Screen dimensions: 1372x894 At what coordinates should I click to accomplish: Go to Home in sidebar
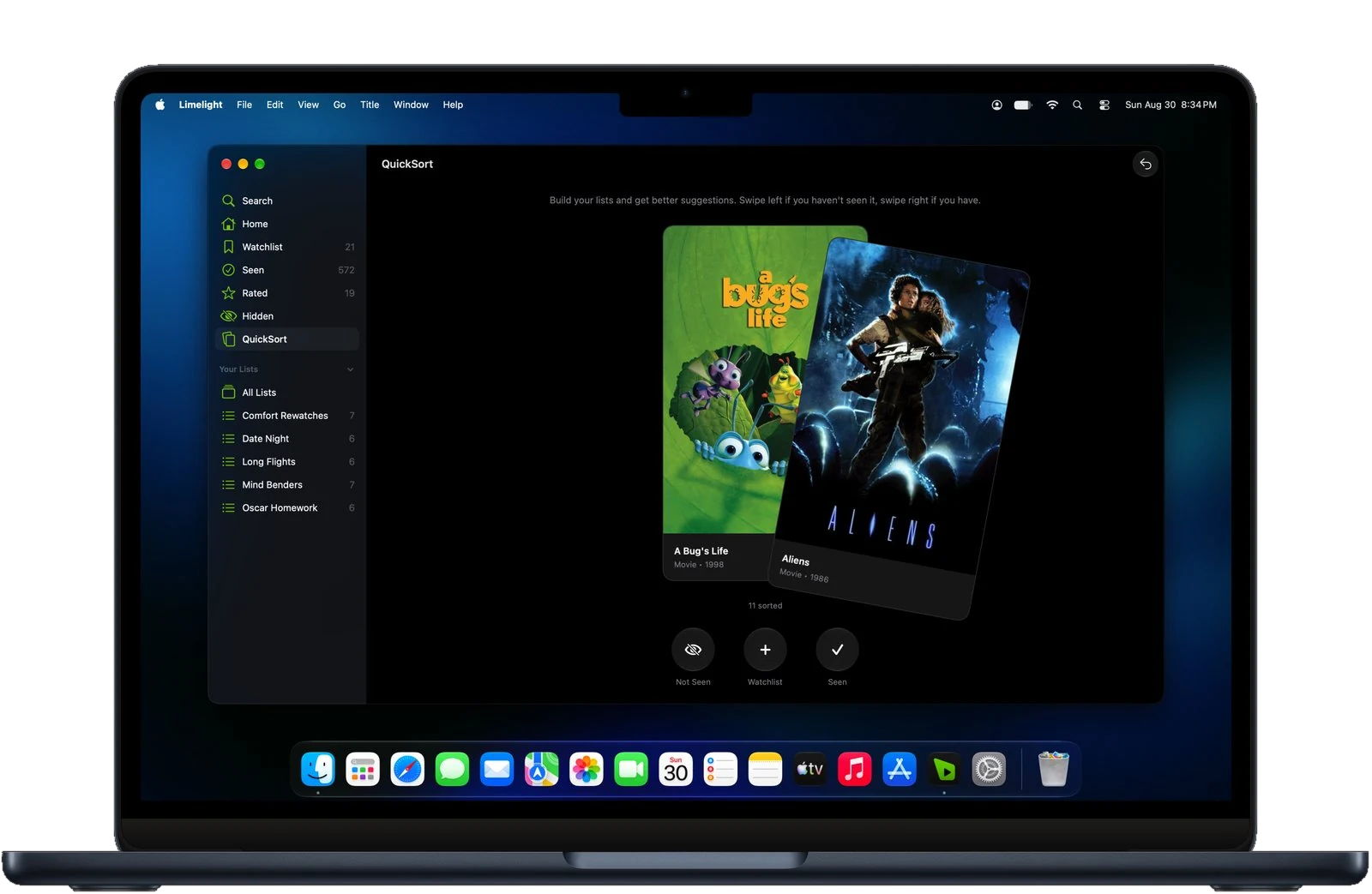click(287, 224)
